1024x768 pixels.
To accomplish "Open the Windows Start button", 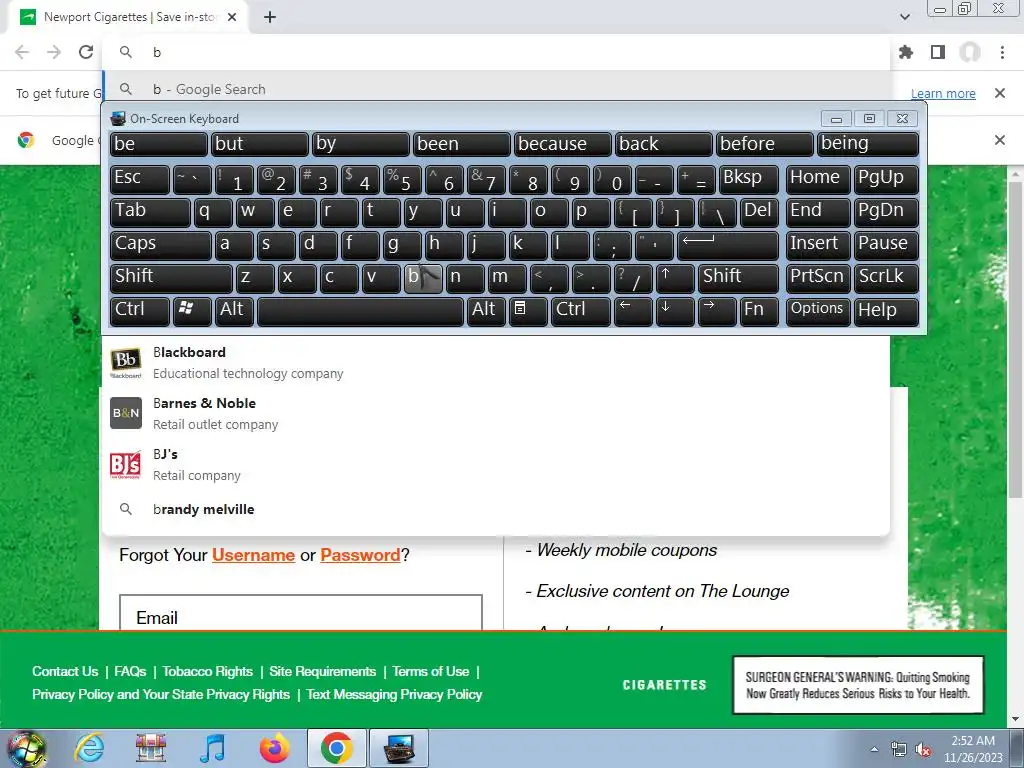I will click(26, 748).
